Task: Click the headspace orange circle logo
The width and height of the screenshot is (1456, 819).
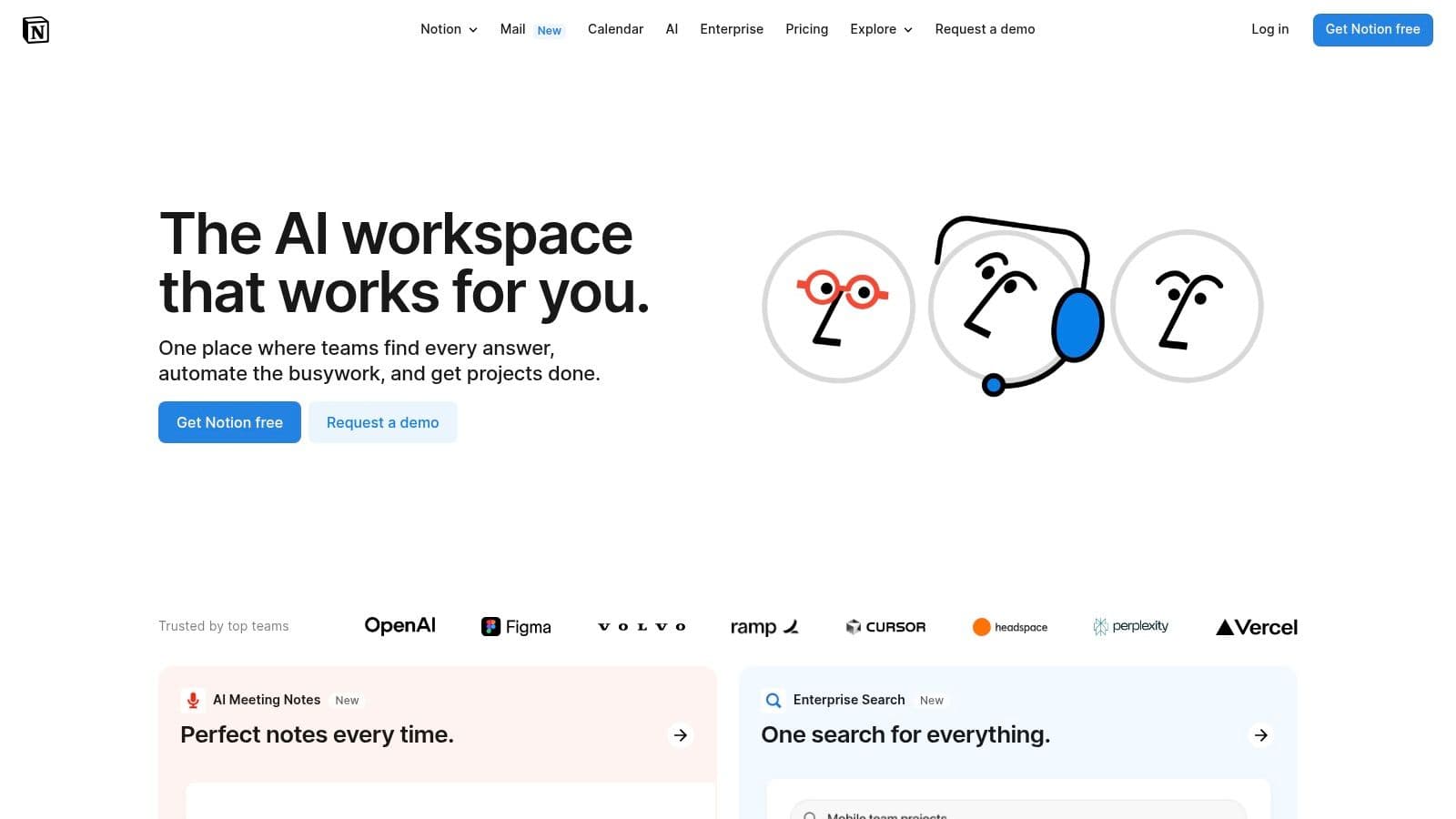Action: [x=981, y=627]
